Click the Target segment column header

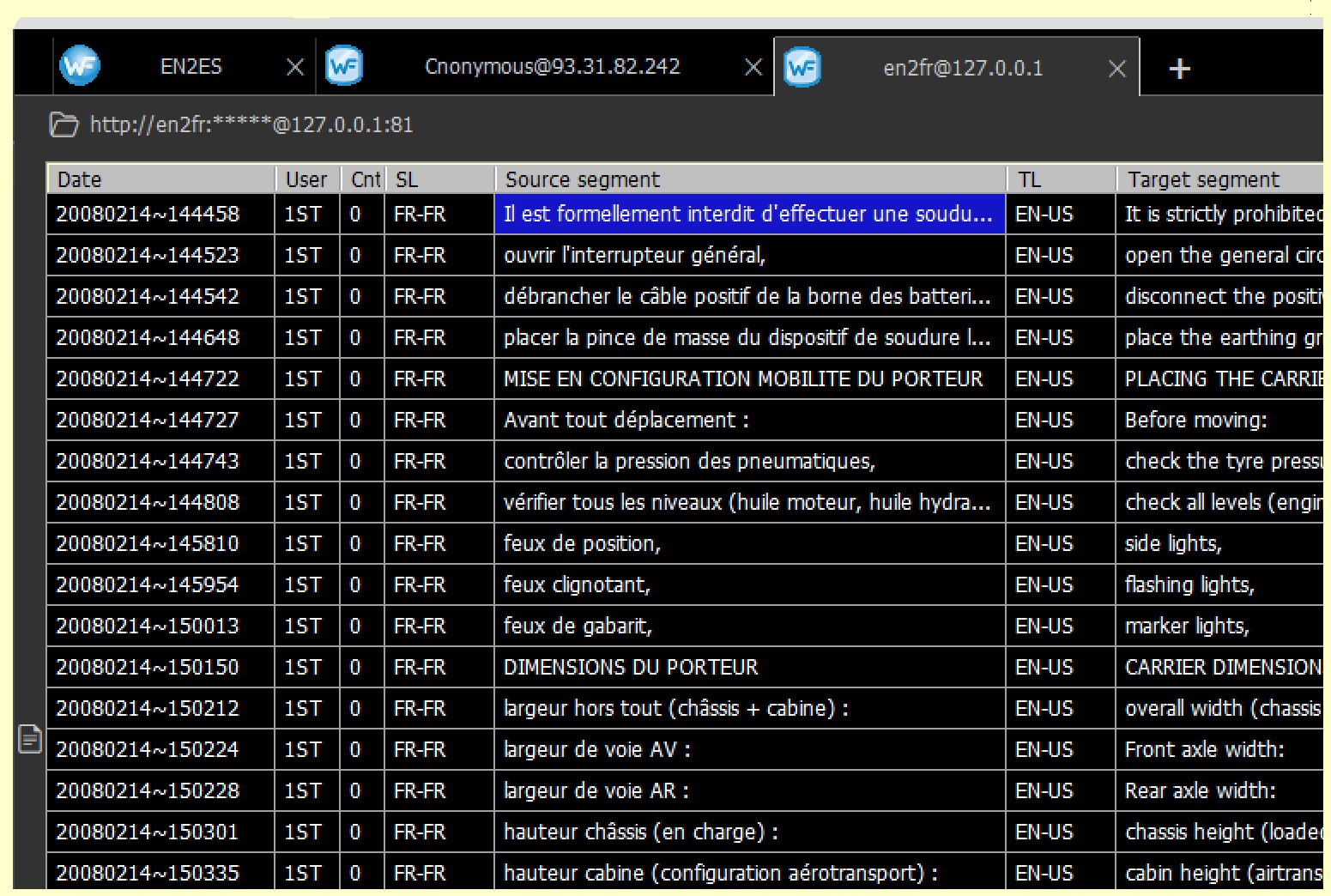(1219, 179)
